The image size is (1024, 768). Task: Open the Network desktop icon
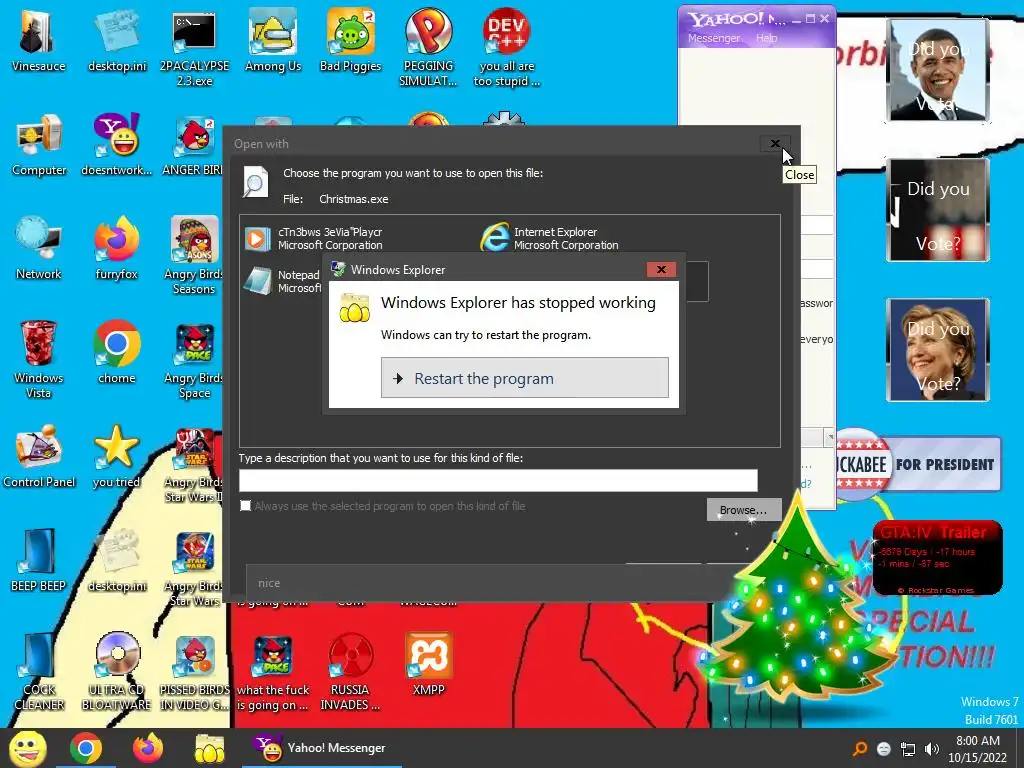click(x=39, y=248)
